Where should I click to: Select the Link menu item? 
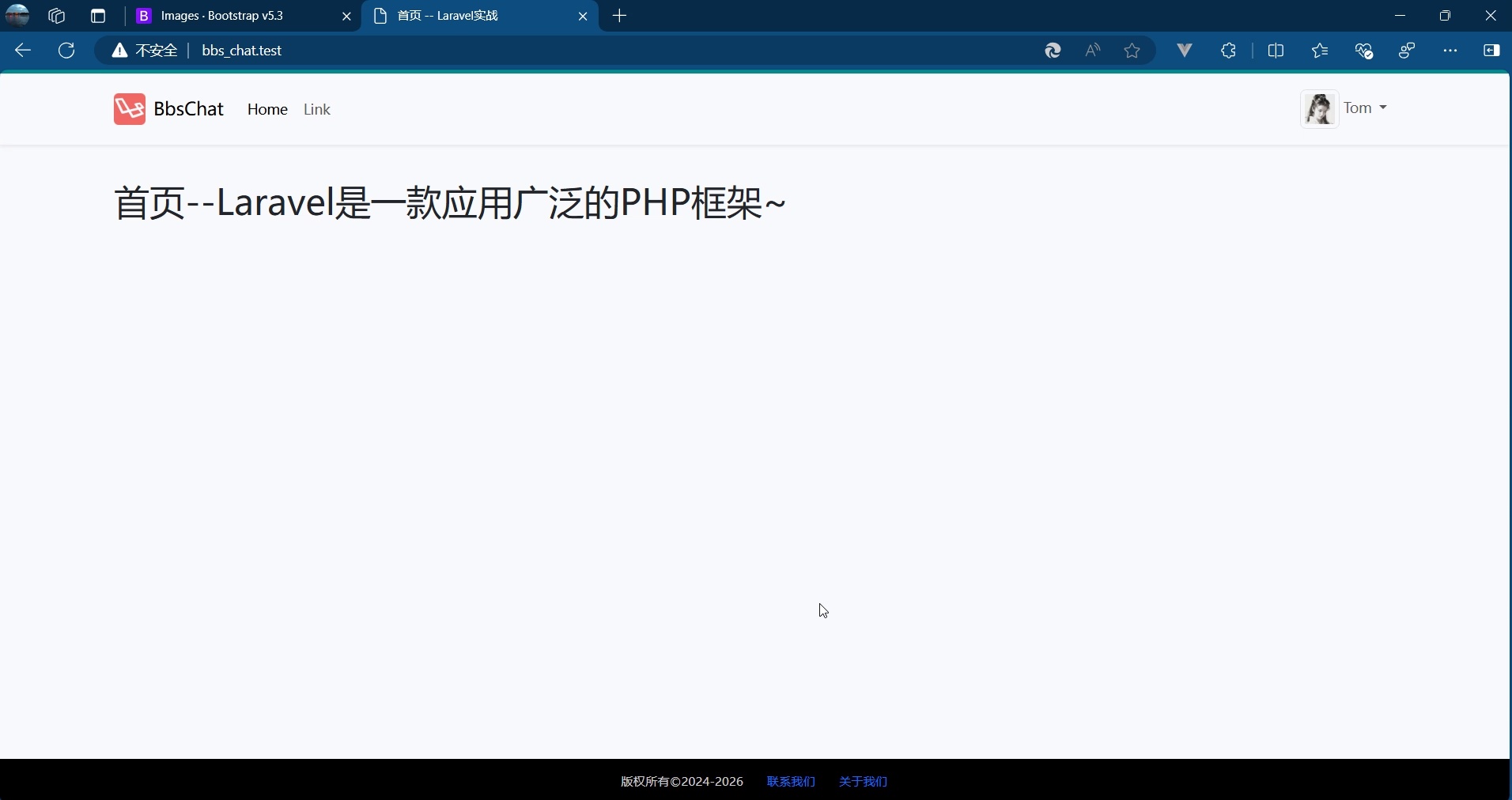click(316, 110)
